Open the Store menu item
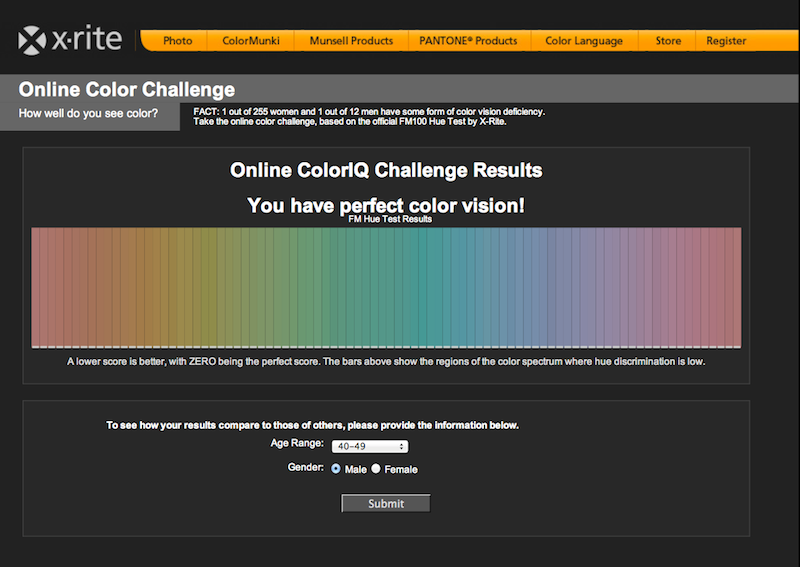Image resolution: width=800 pixels, height=567 pixels. (x=668, y=41)
